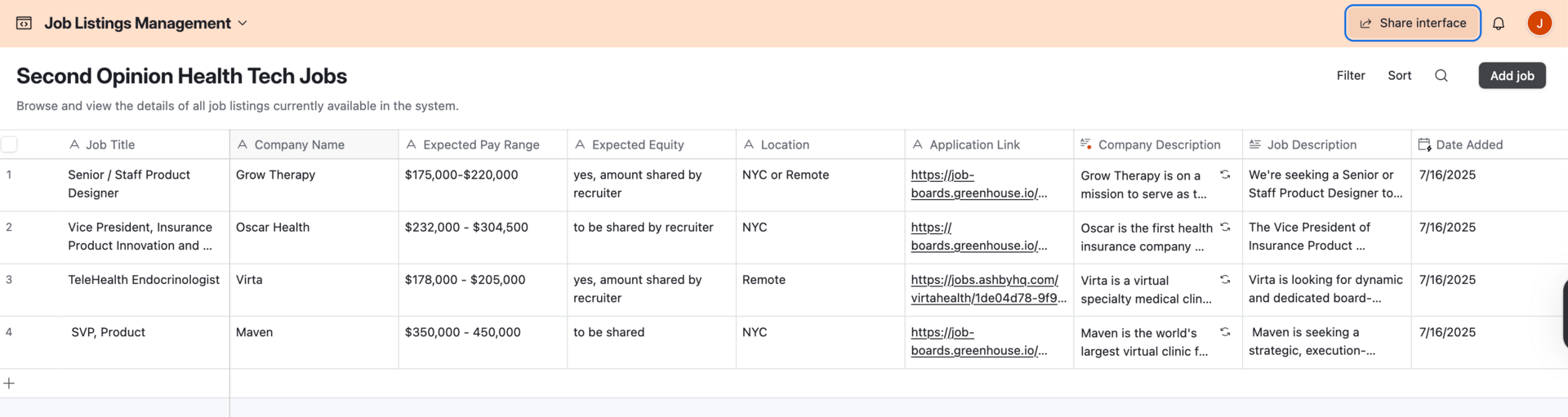
Task: Open the user avatar J menu
Action: (x=1539, y=23)
